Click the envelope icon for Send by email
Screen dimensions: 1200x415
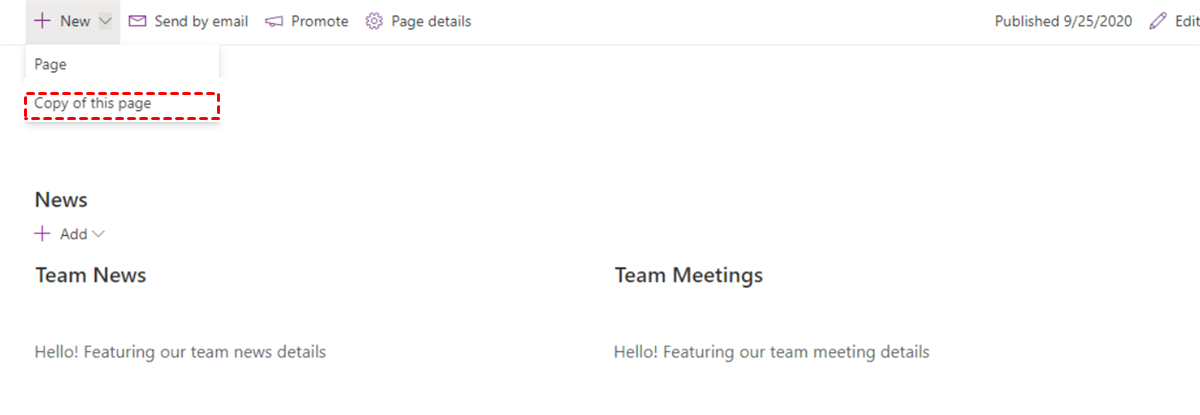pos(138,21)
